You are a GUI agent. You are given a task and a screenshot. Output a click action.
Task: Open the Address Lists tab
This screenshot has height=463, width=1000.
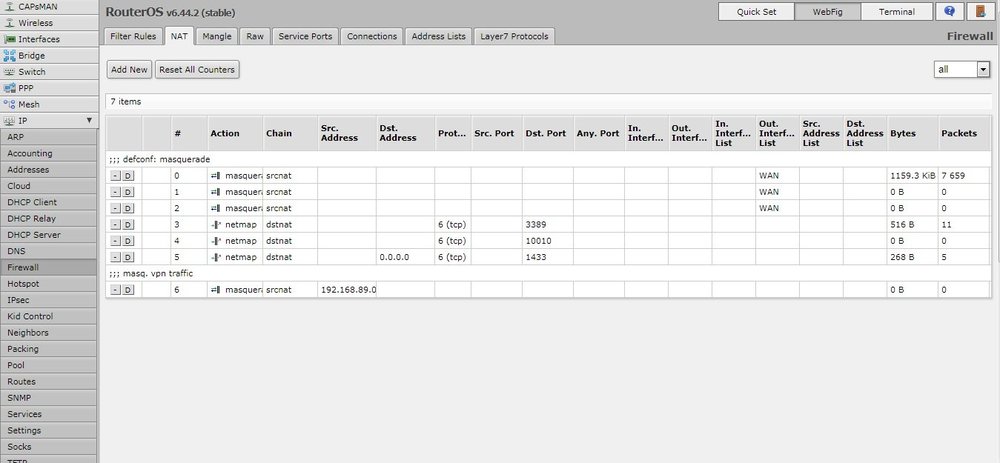pos(437,36)
